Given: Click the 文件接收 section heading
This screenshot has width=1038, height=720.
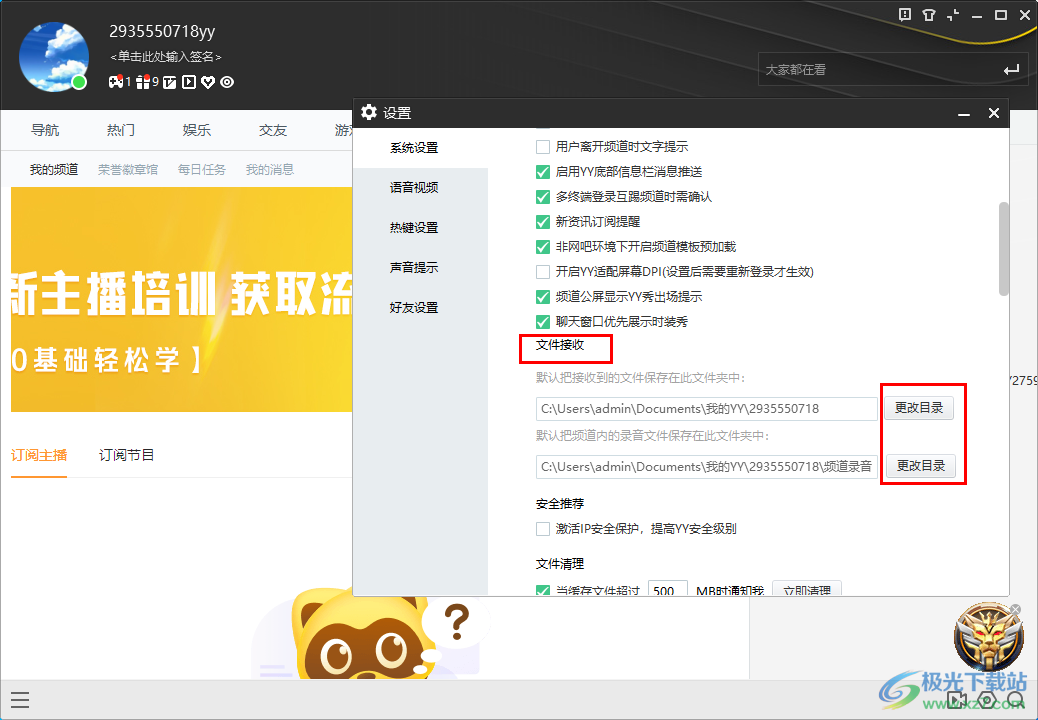Looking at the screenshot, I should click(560, 345).
